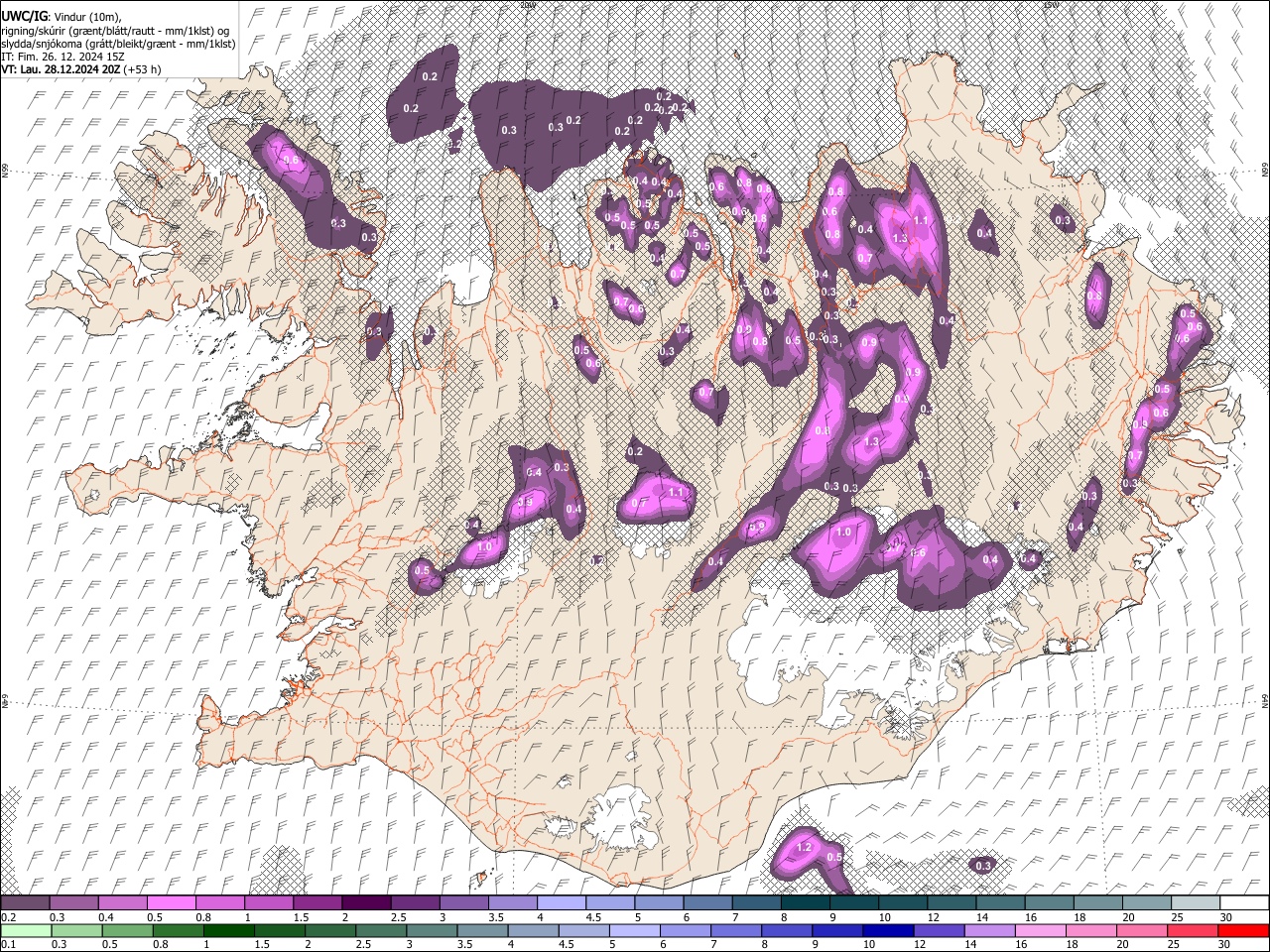Pick upper legend swatch between 1 and 1.5
Screen dimensions: 1270x952
[x=269, y=902]
